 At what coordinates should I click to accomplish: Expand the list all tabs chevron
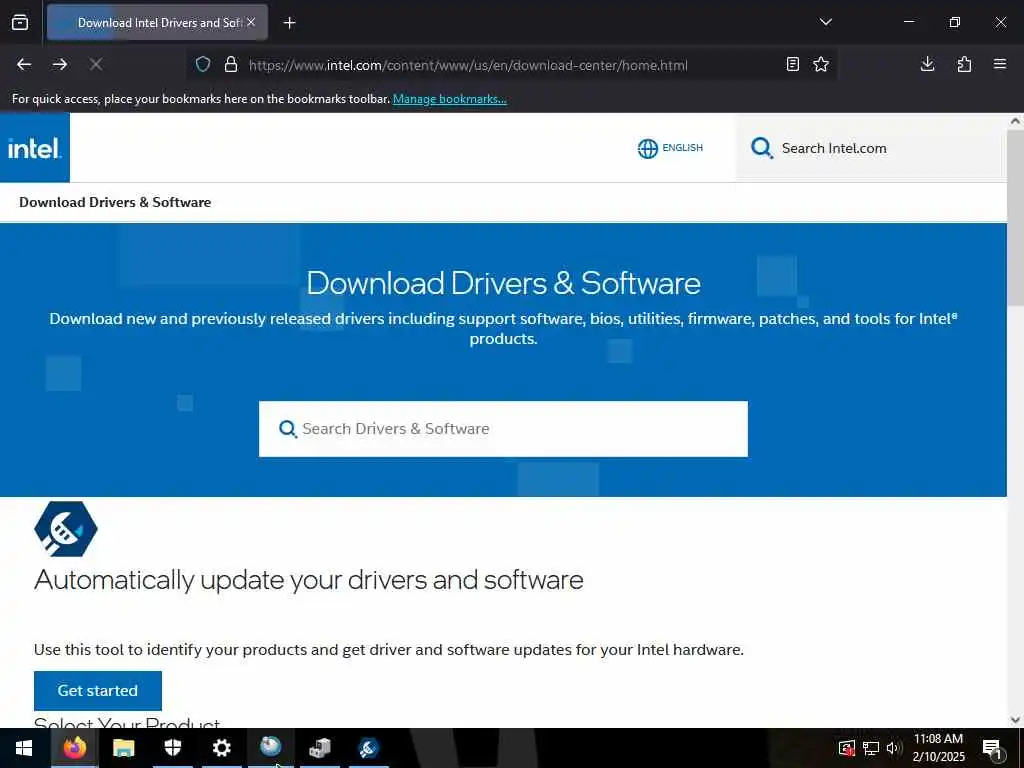(825, 22)
